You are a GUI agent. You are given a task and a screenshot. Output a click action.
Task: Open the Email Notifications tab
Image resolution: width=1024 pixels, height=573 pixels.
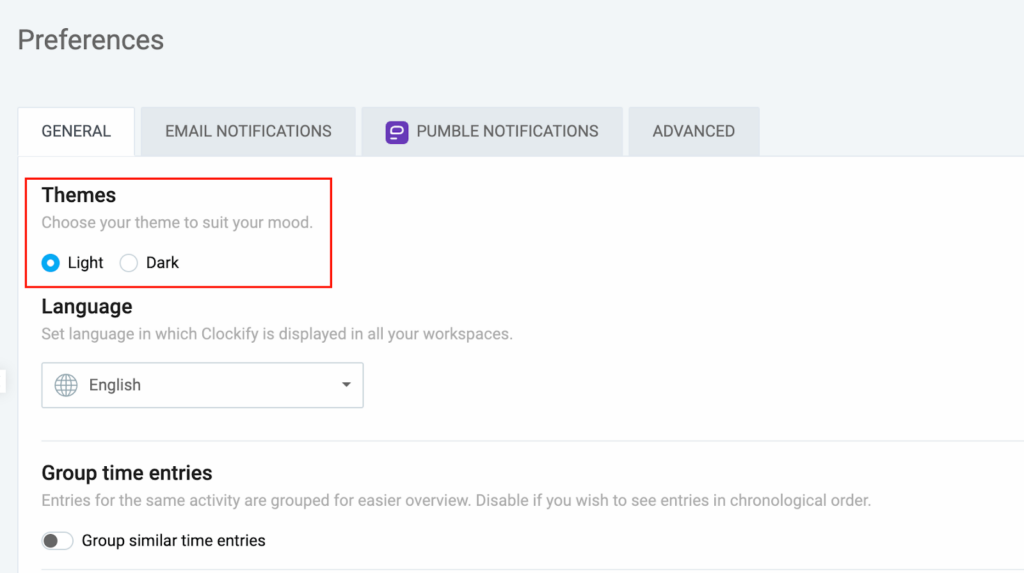[248, 131]
